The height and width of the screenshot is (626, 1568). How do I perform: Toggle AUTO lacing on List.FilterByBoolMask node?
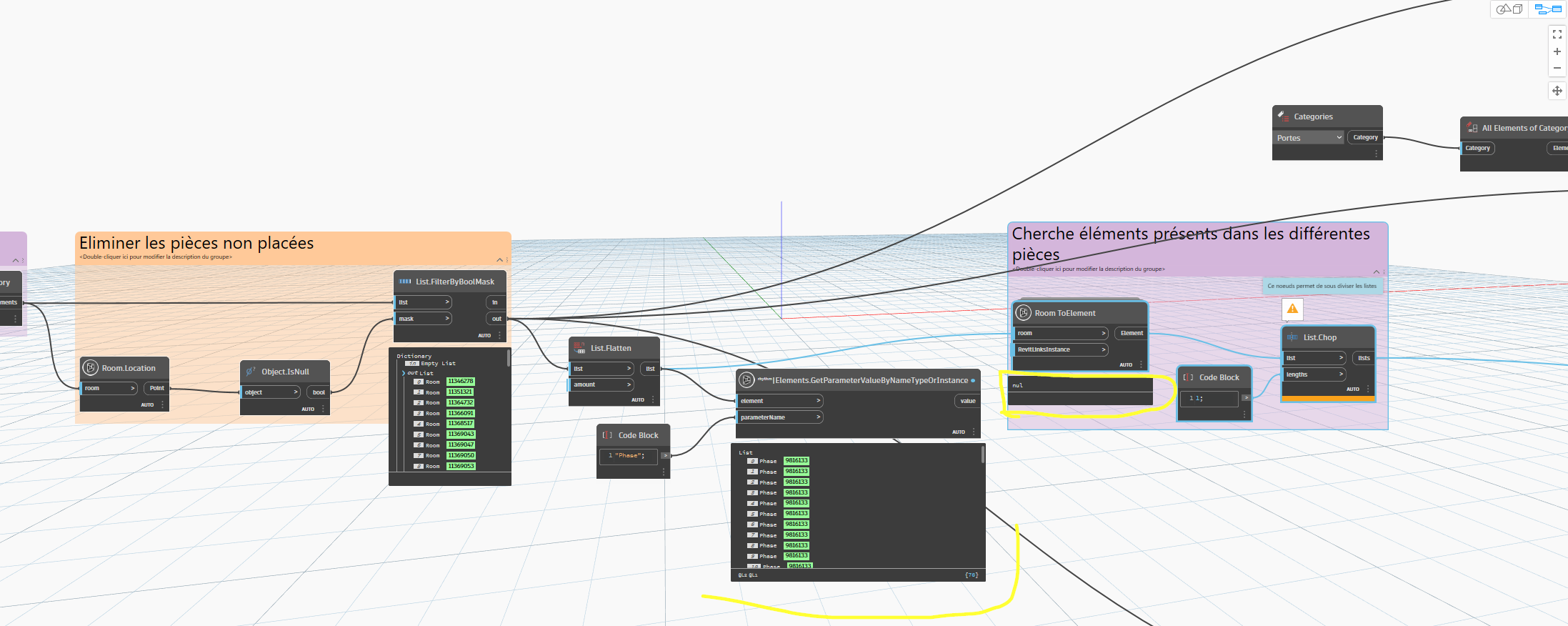[x=484, y=335]
